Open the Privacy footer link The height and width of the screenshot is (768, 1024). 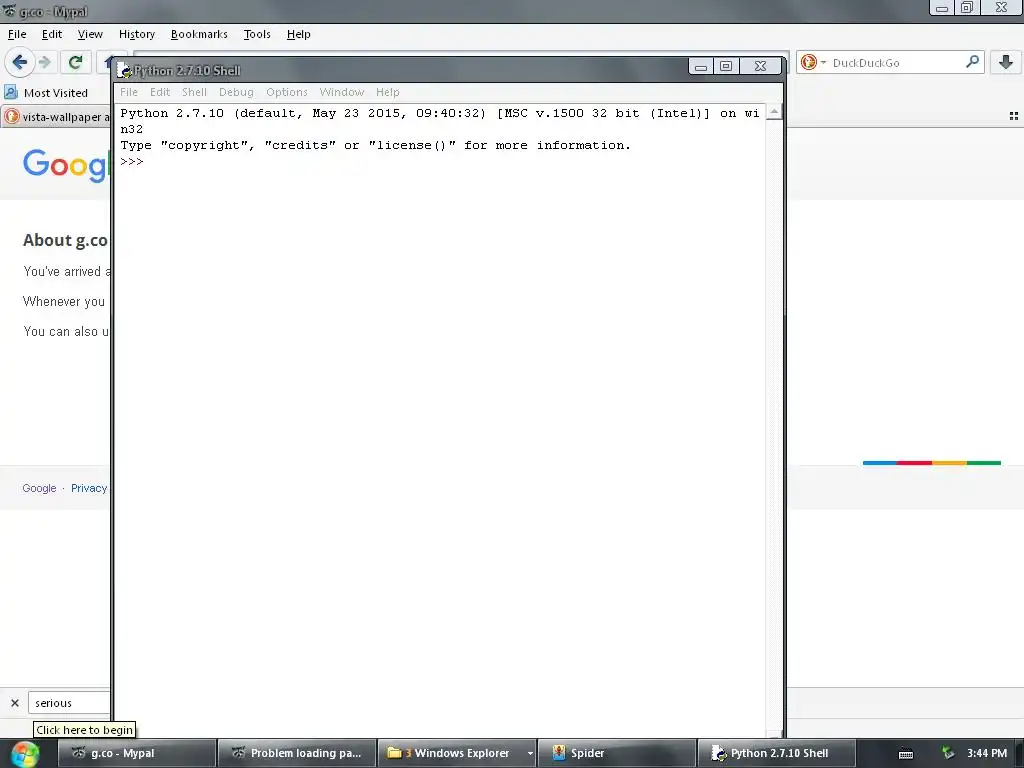coord(89,488)
